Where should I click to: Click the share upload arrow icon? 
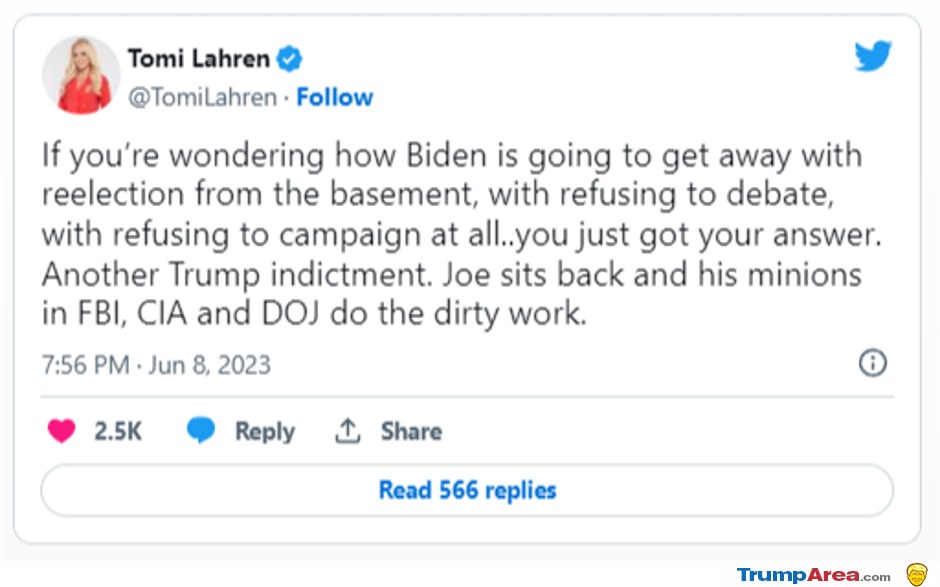[348, 431]
